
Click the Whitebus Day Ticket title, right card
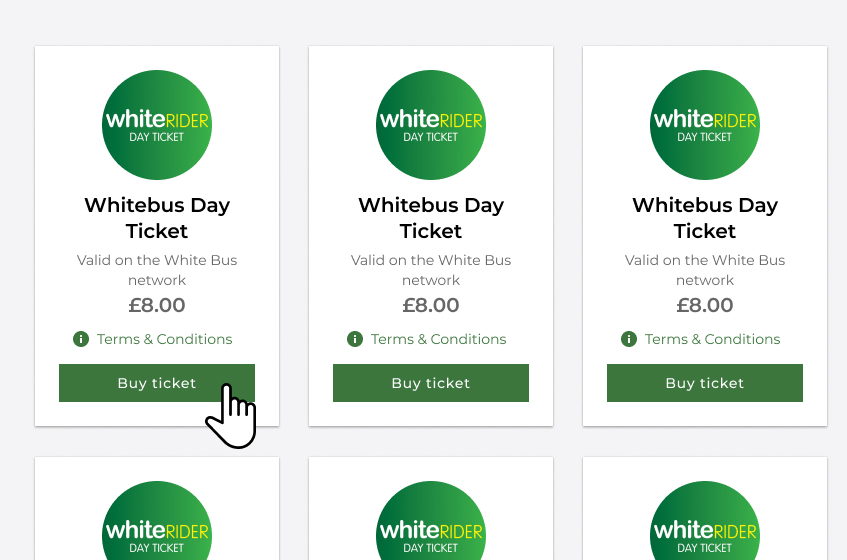(704, 218)
